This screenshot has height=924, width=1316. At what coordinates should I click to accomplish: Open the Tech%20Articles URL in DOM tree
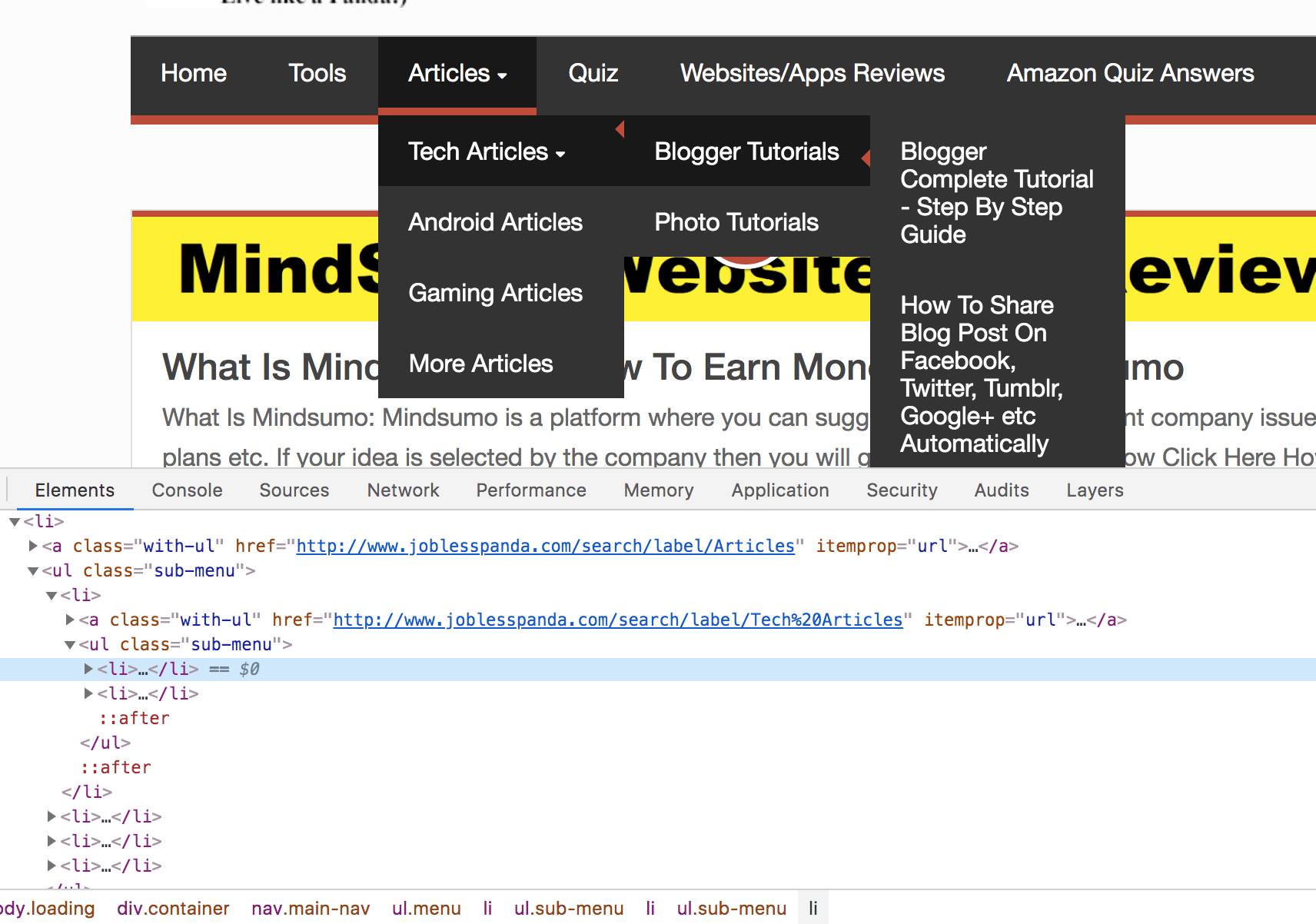pos(618,620)
